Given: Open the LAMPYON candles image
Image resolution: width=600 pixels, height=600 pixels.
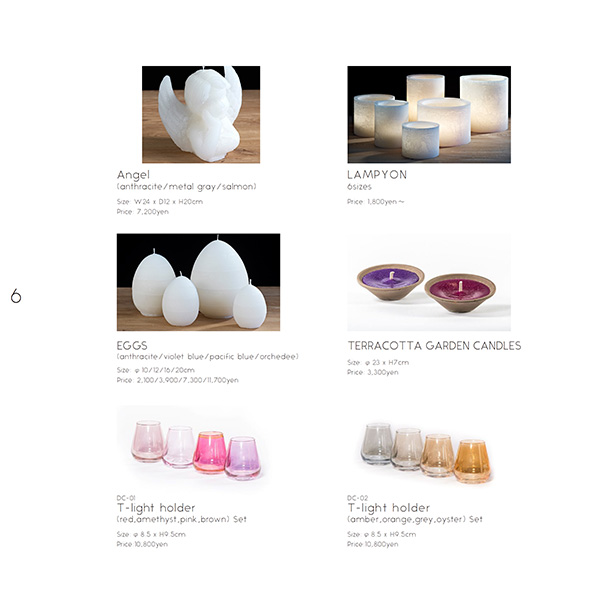Looking at the screenshot, I should pos(429,114).
